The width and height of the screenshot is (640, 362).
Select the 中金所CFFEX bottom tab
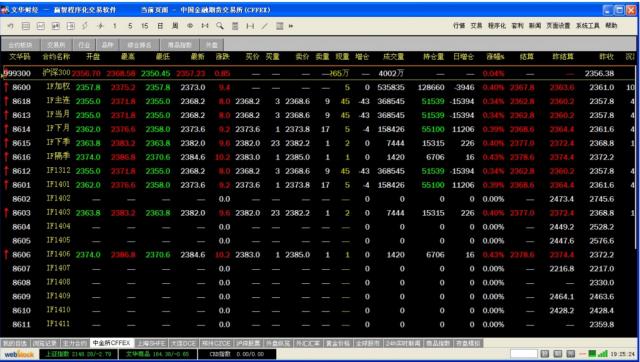[111, 343]
